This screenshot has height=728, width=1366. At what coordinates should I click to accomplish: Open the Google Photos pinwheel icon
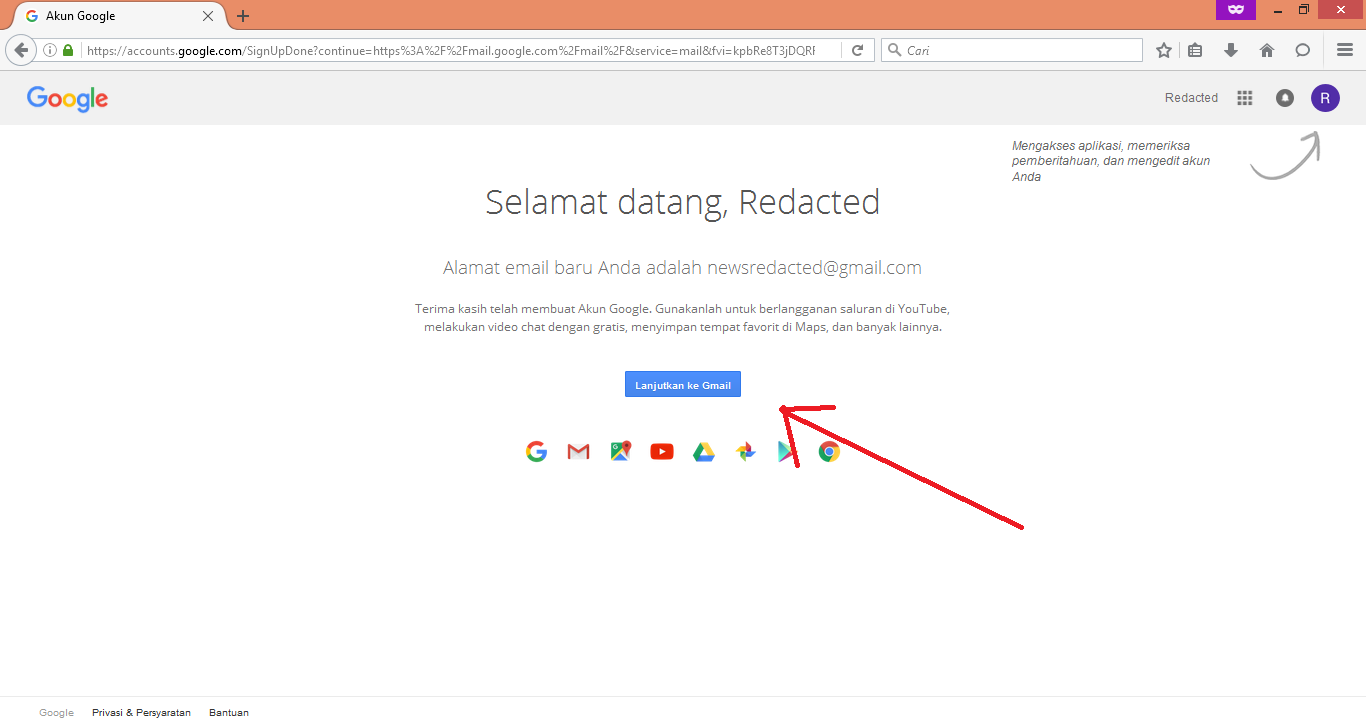point(746,452)
